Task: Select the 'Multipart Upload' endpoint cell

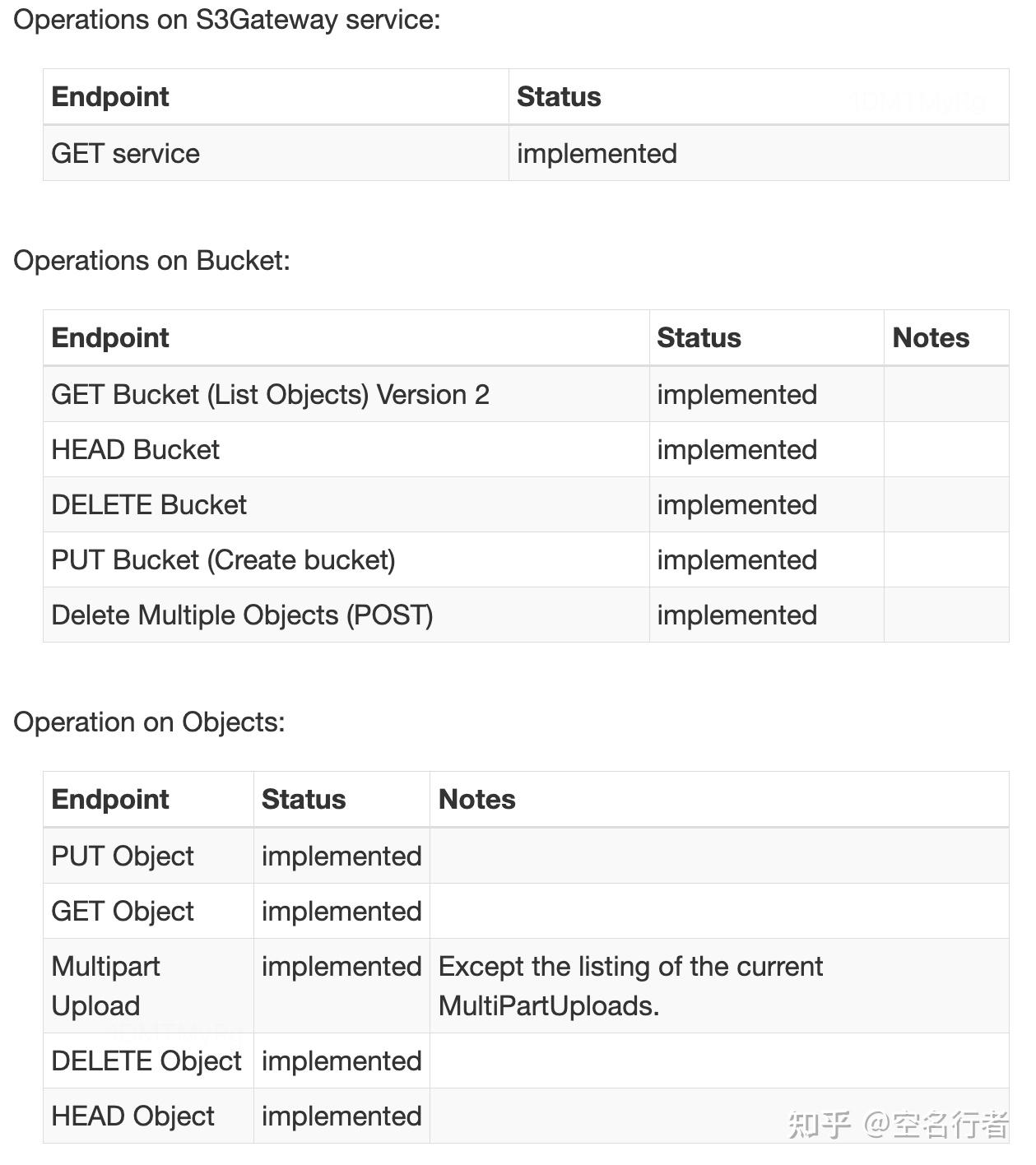Action: coord(106,986)
